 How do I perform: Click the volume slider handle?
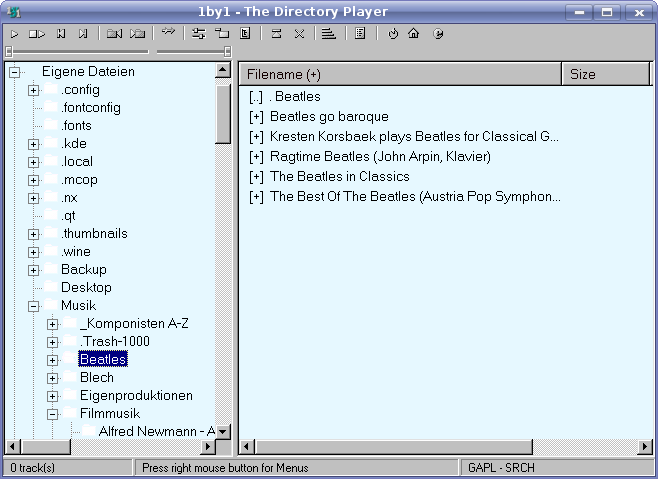point(227,52)
